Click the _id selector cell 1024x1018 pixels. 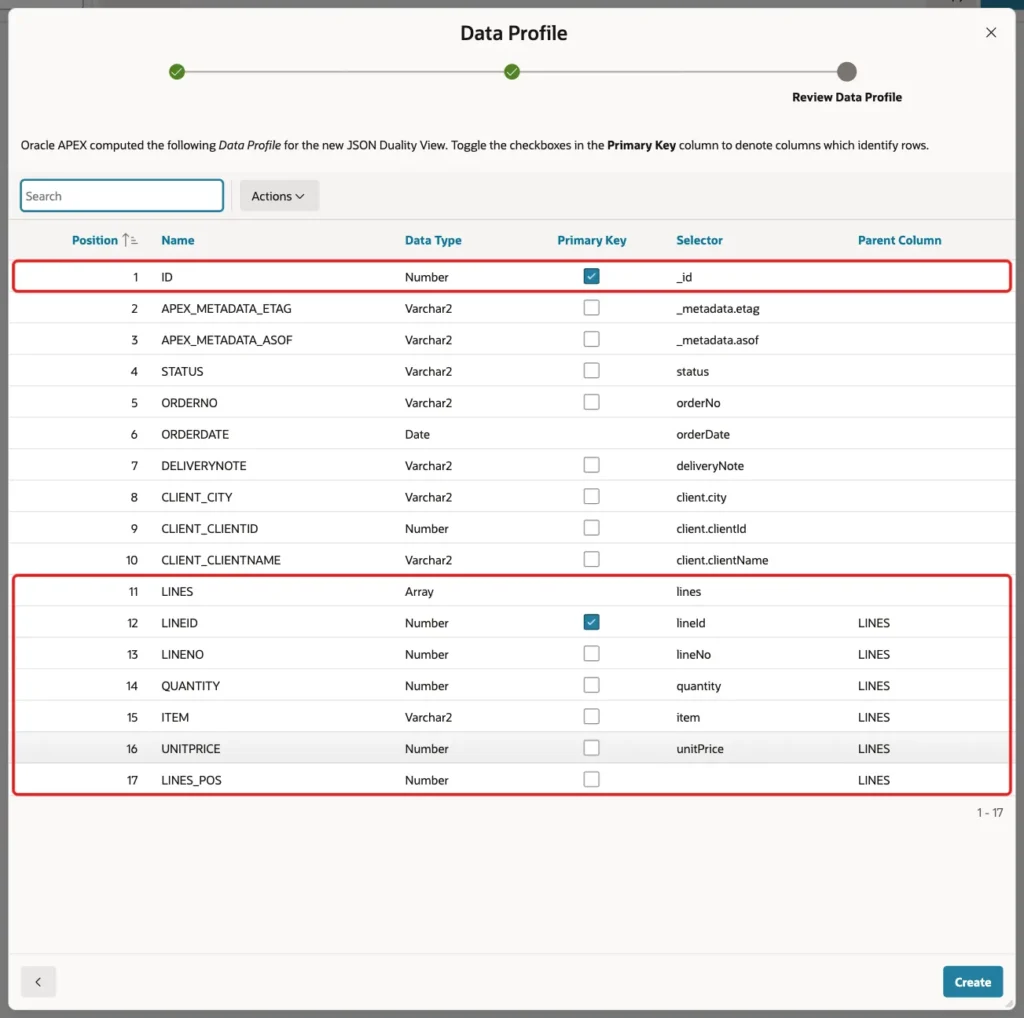click(x=684, y=277)
